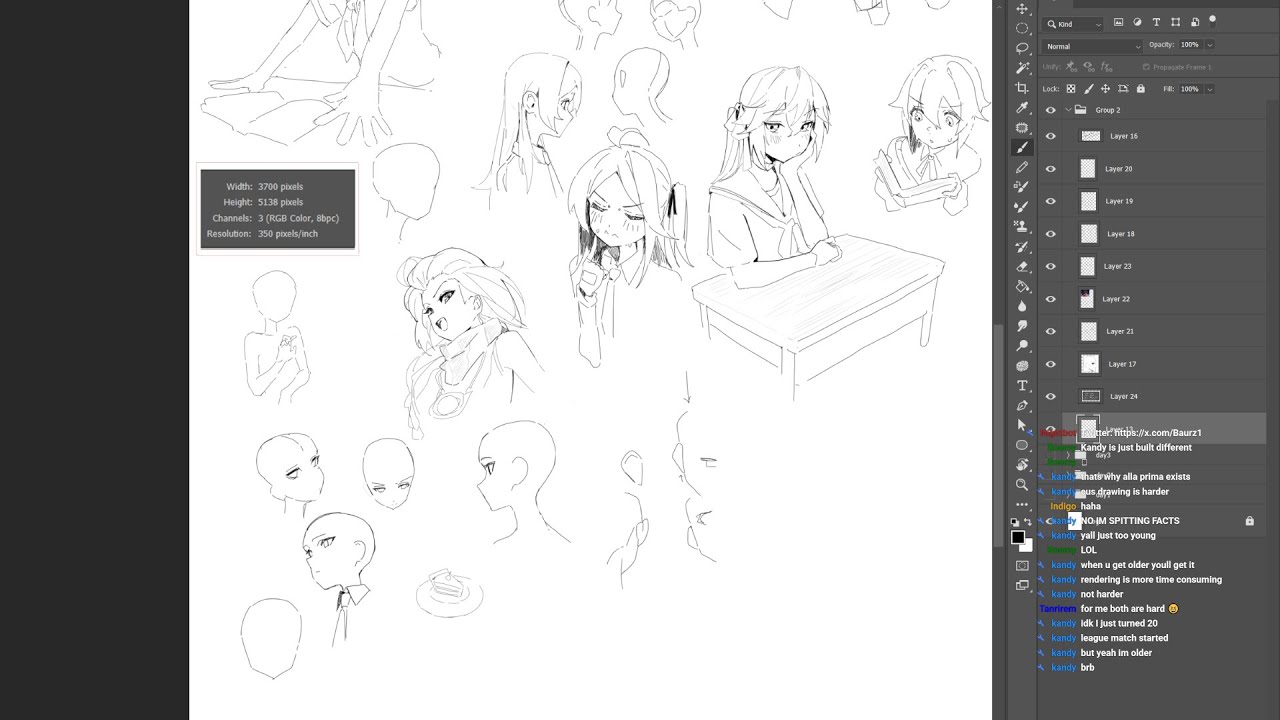Select the Pencil tool in toolbar
Viewport: 1280px width, 720px height.
[x=1022, y=167]
